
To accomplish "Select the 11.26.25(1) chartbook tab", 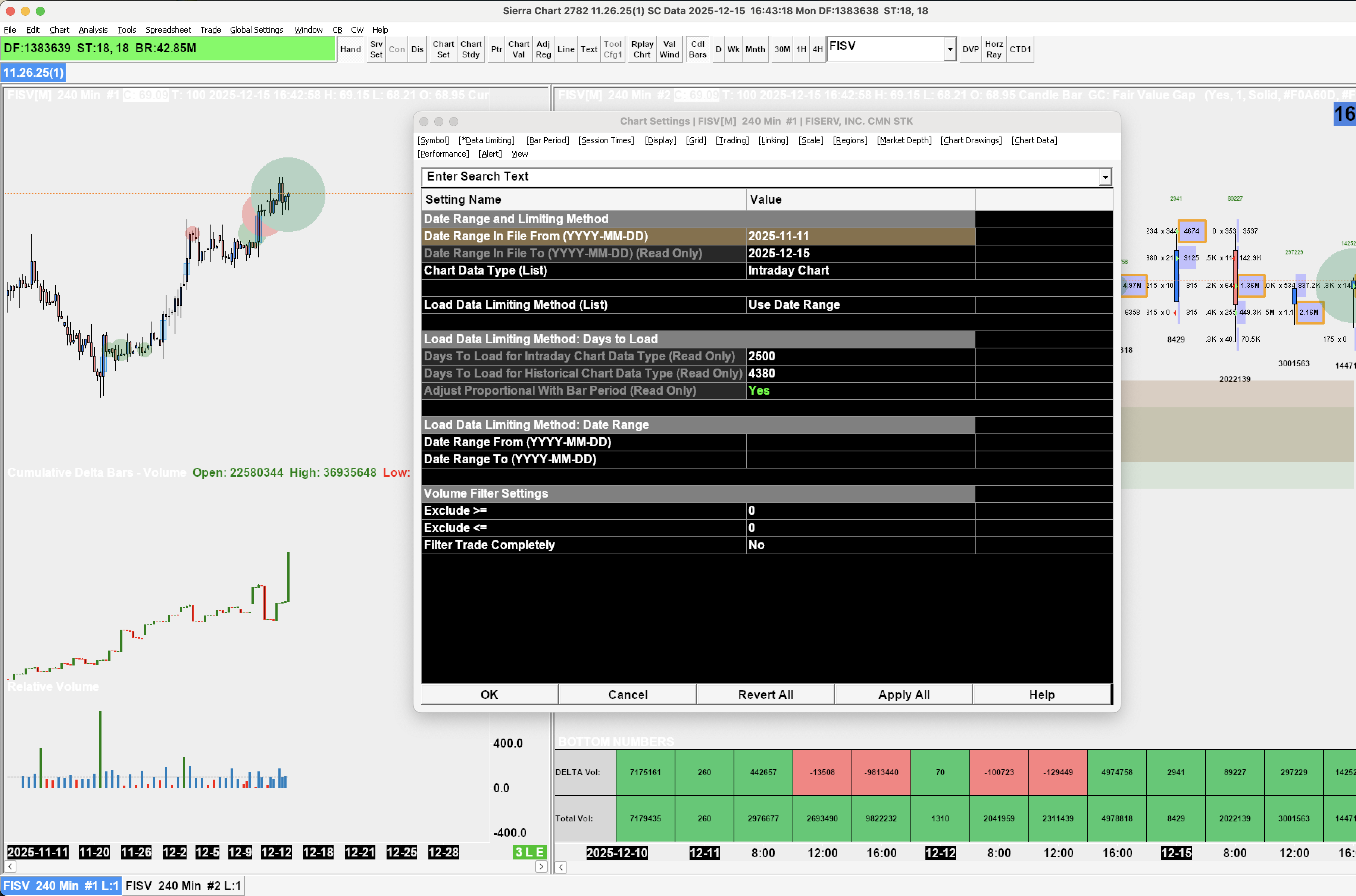I will click(x=33, y=73).
